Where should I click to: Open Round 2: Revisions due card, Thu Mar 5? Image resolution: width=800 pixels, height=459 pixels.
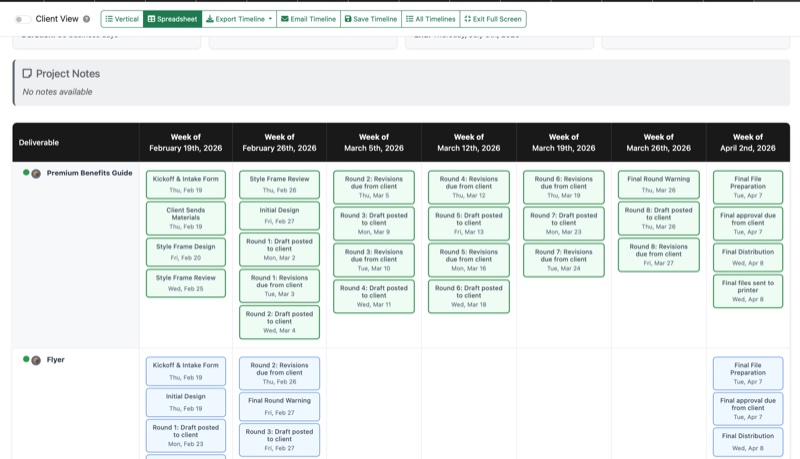coord(374,187)
